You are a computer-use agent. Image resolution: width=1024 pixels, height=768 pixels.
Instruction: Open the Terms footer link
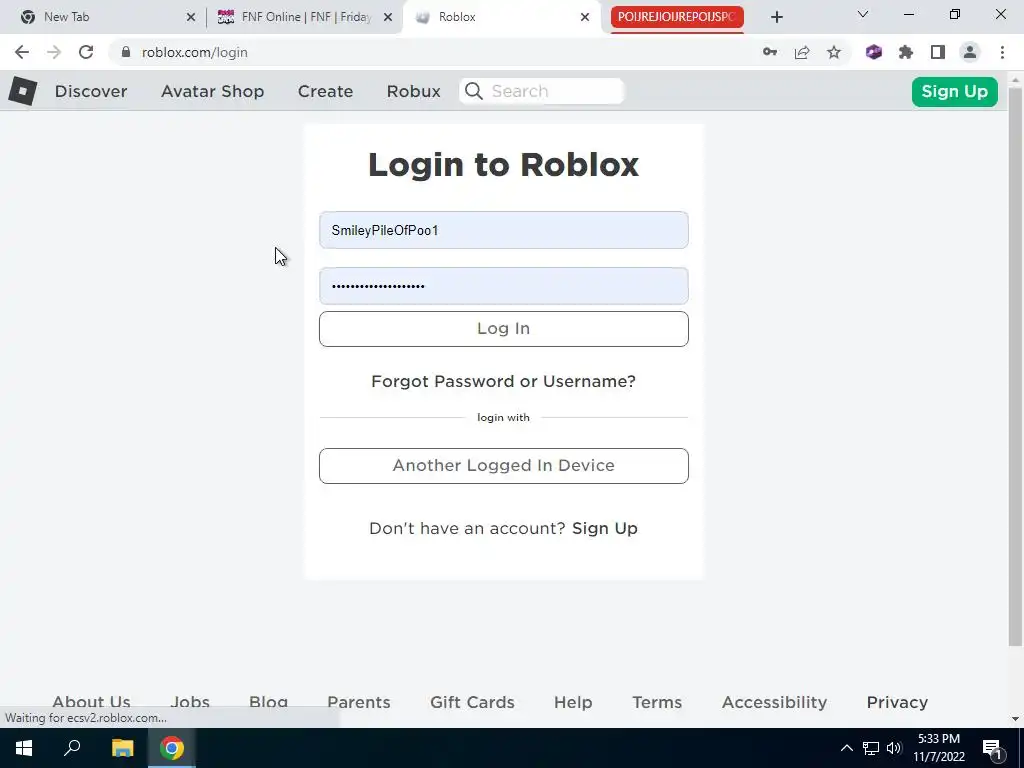coord(657,702)
